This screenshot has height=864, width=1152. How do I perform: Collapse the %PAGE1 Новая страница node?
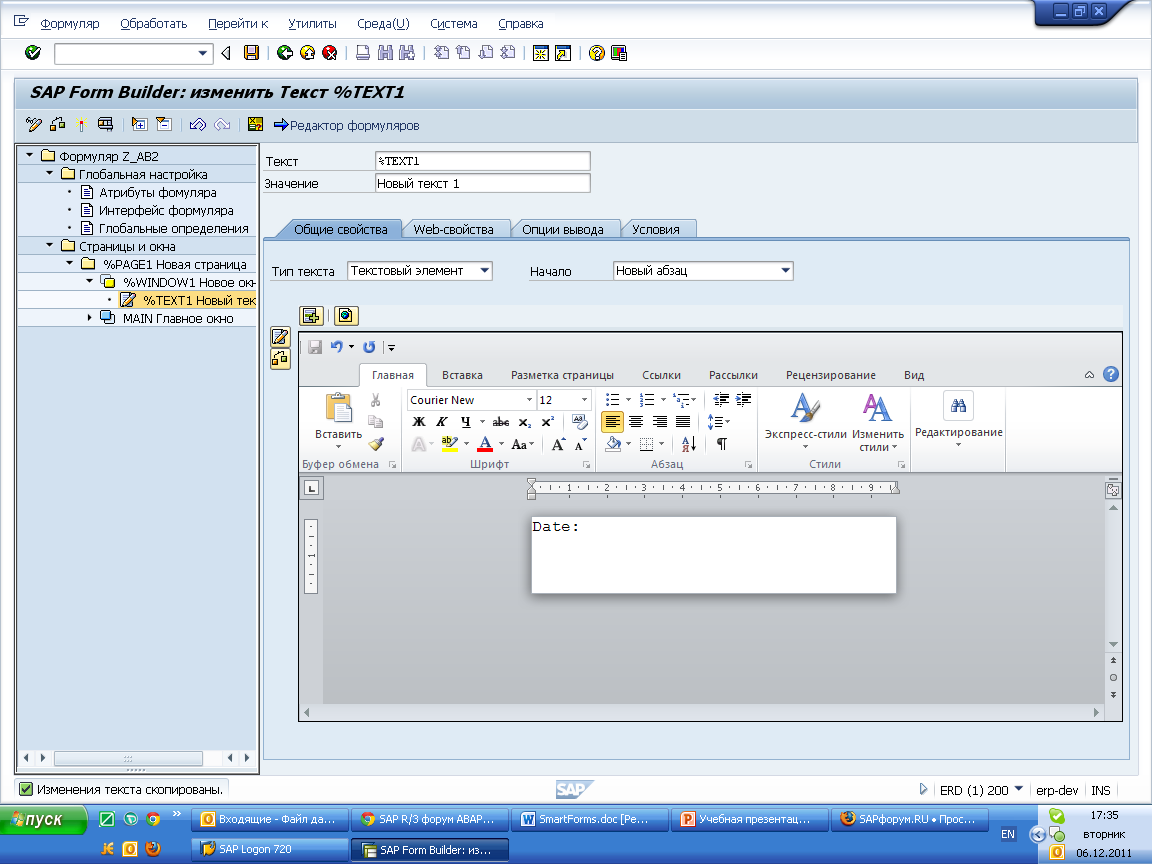click(x=70, y=263)
